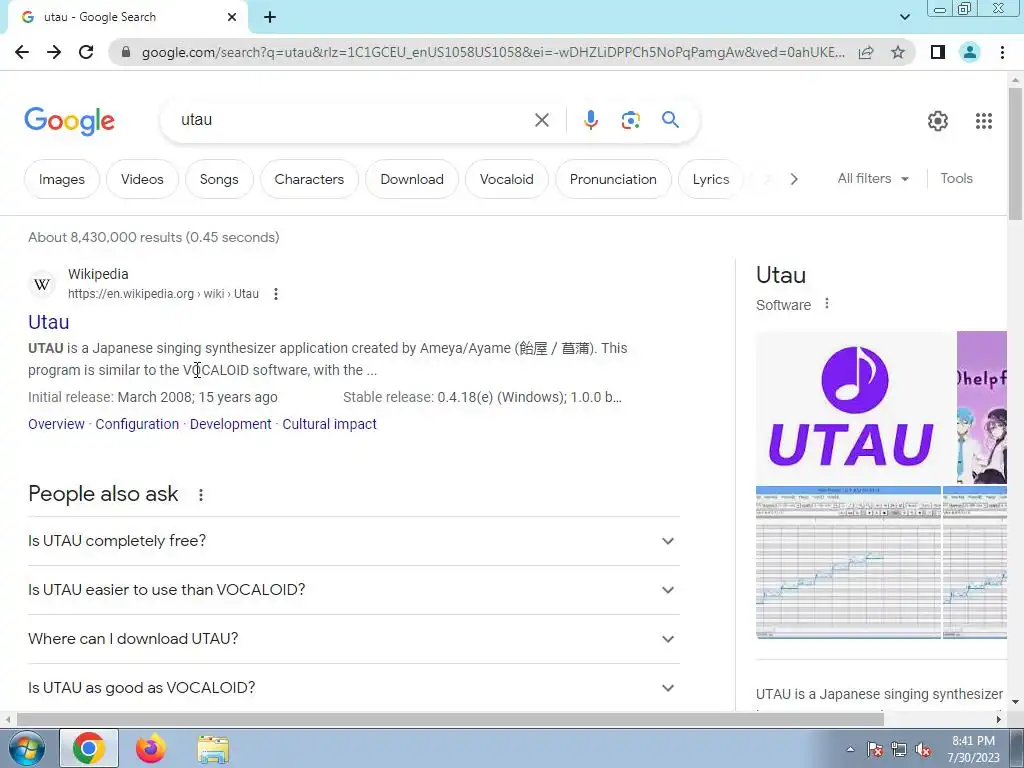Screen dimensions: 1024x768
Task: Go forward in browser history
Action: 54,52
